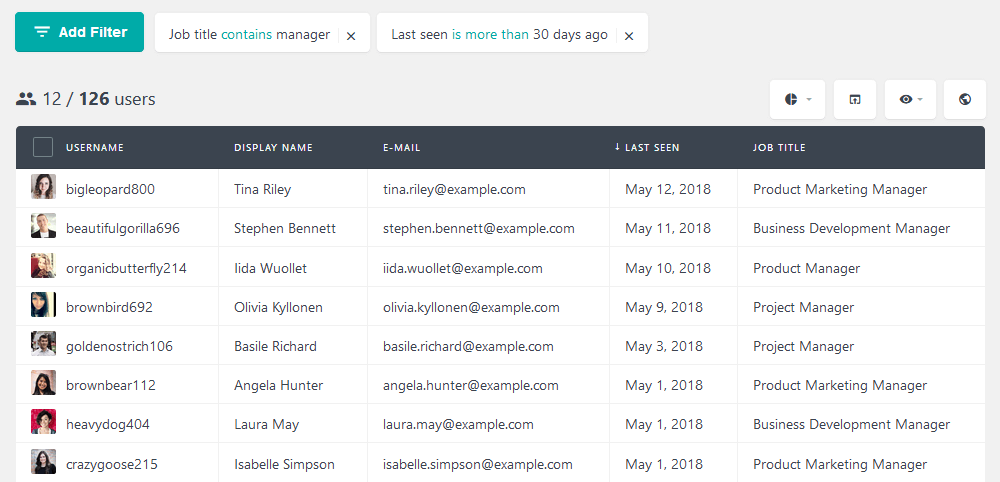Image resolution: width=1000 pixels, height=482 pixels.
Task: Click last seen date May 3, 2018
Action: (664, 346)
